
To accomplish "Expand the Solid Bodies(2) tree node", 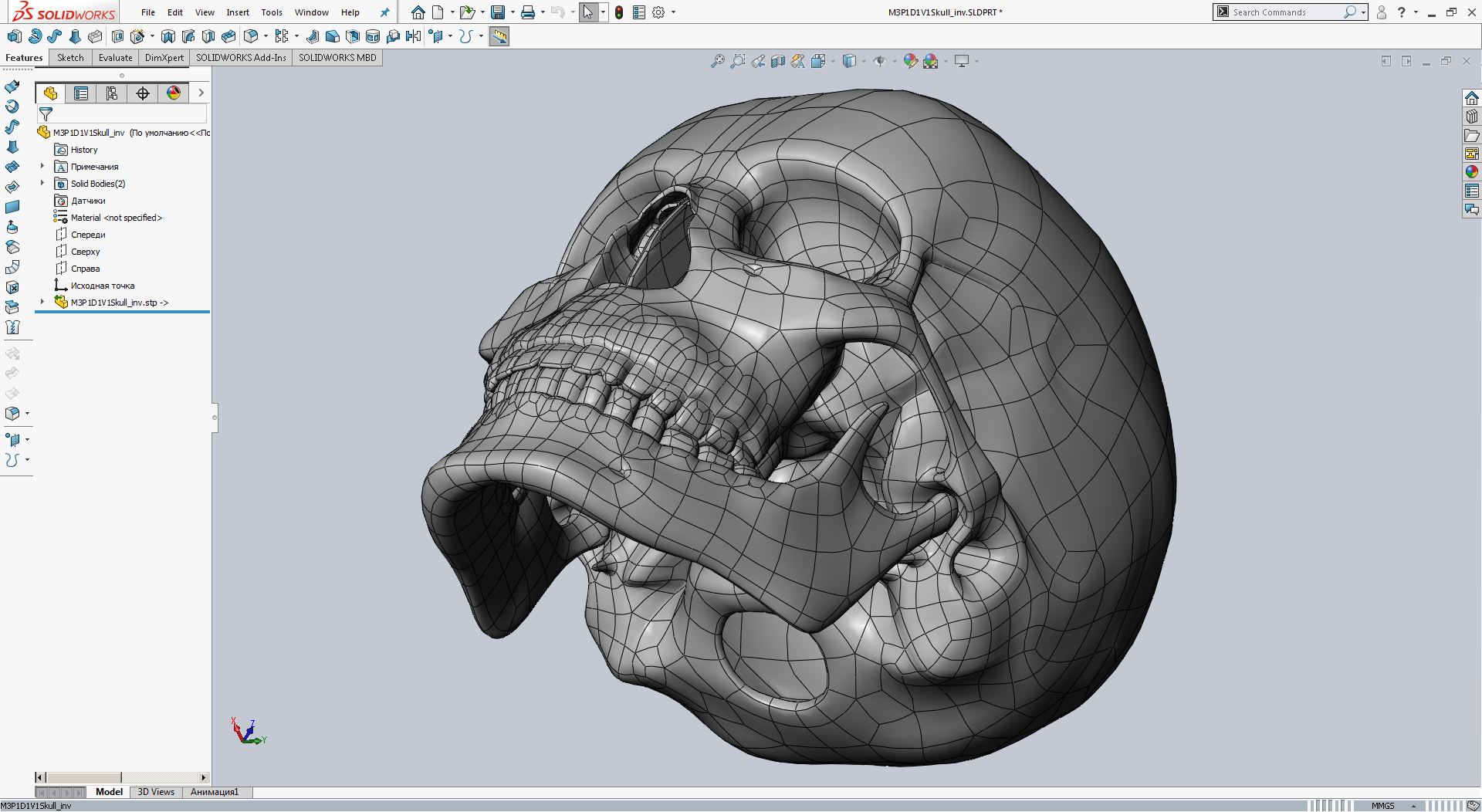I will 42,184.
